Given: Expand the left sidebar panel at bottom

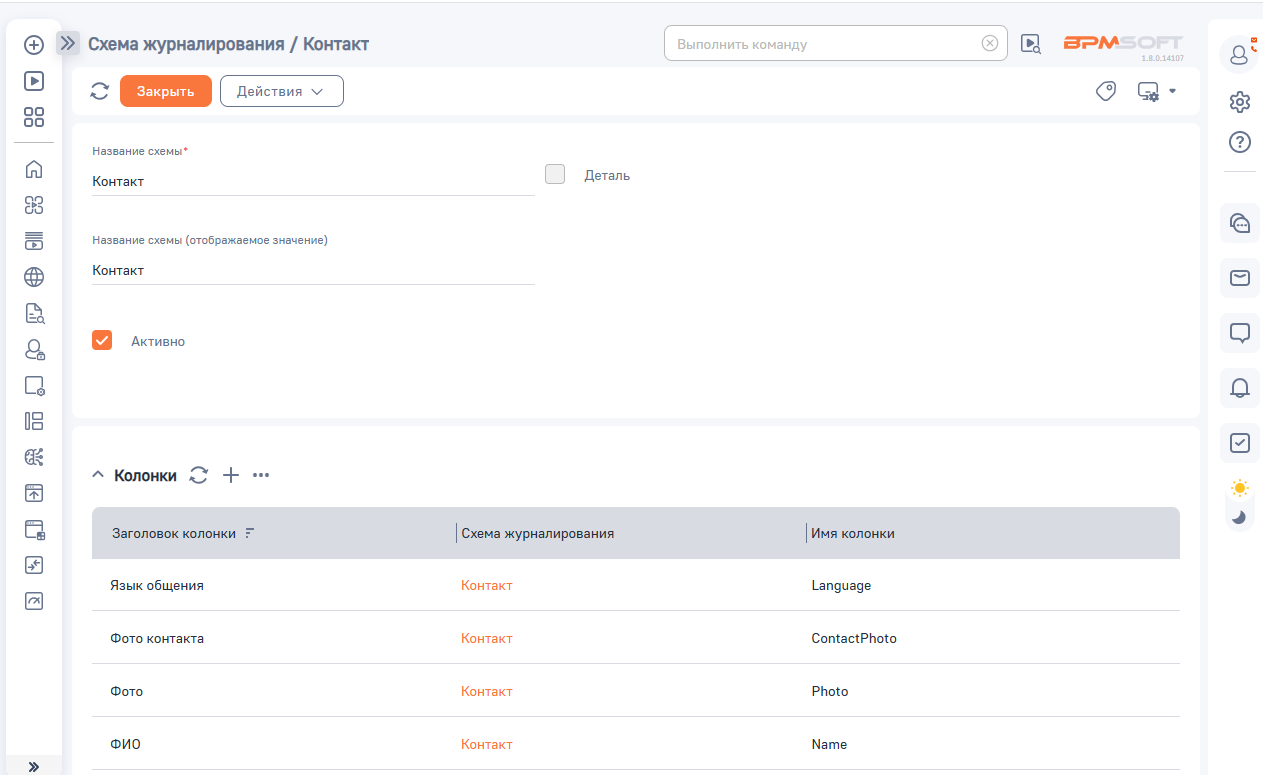Looking at the screenshot, I should click(x=34, y=766).
